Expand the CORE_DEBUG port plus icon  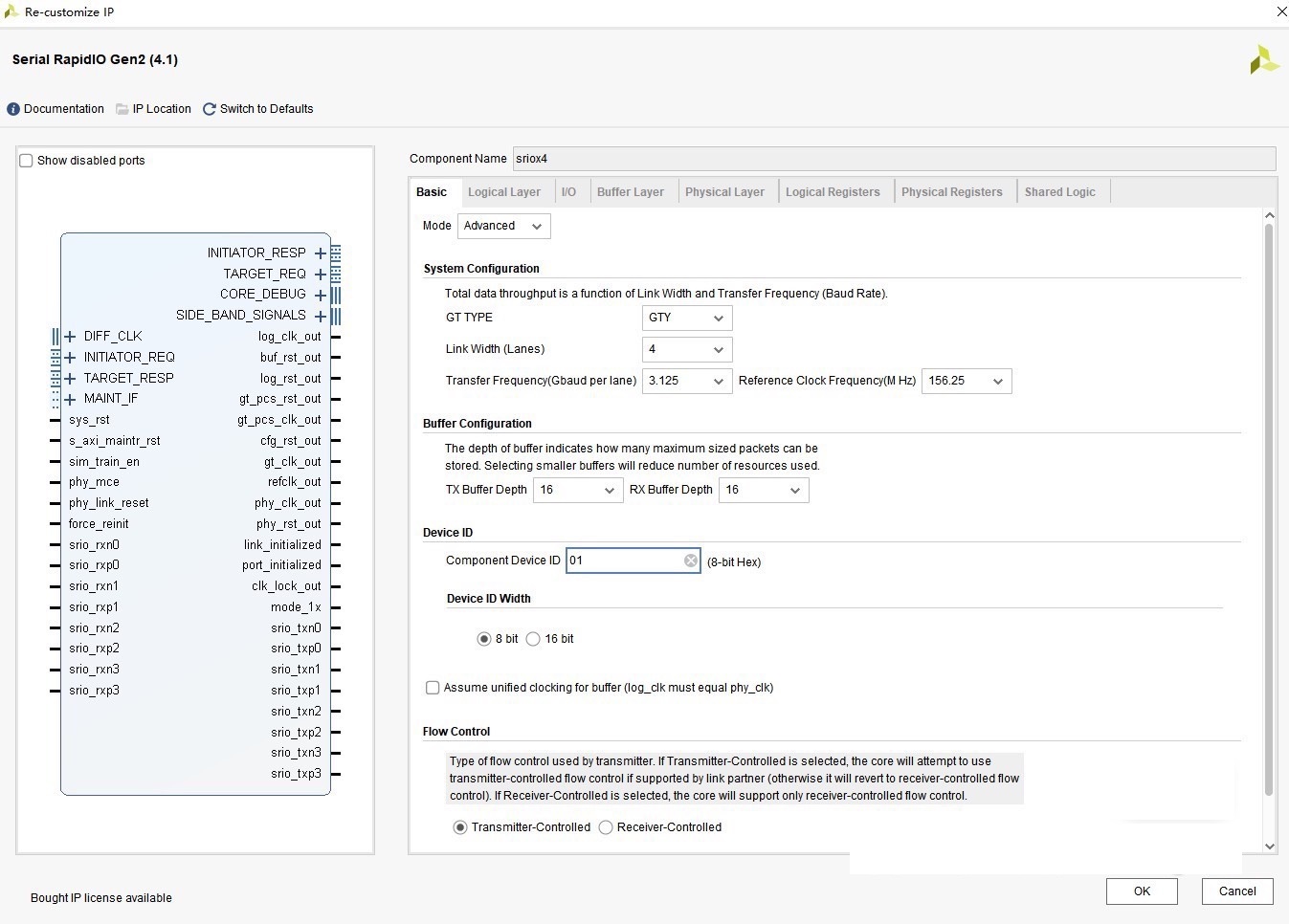321,295
